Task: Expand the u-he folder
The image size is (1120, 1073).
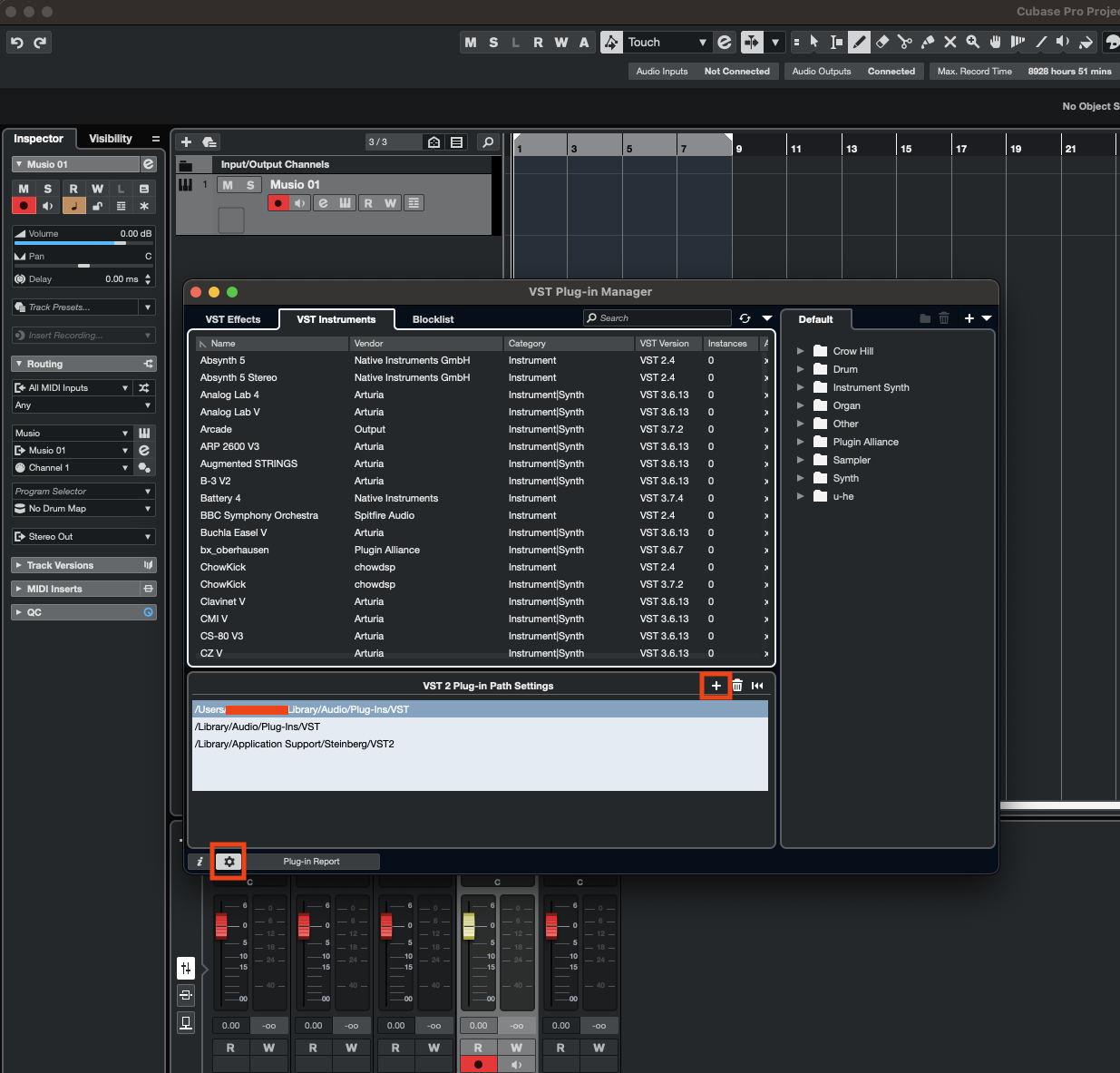Action: coord(800,496)
